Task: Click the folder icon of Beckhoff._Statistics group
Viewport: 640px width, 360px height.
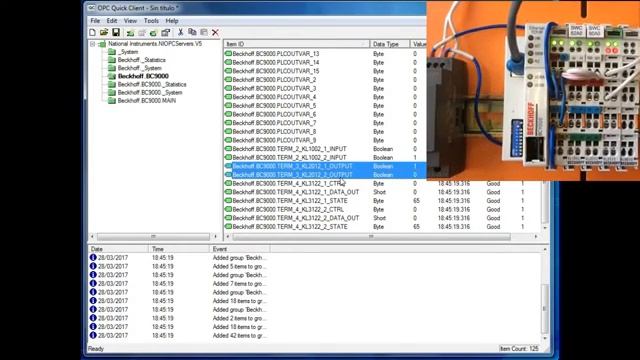Action: 112,60
